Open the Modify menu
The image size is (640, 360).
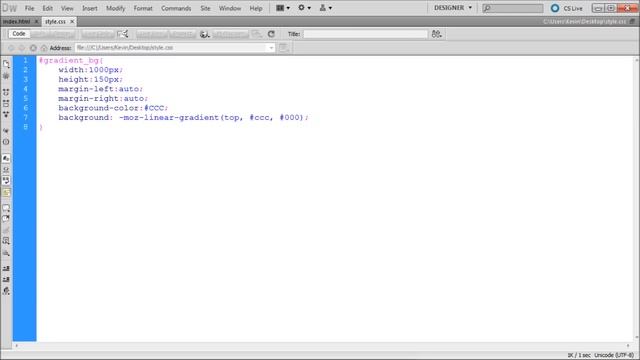pos(116,8)
